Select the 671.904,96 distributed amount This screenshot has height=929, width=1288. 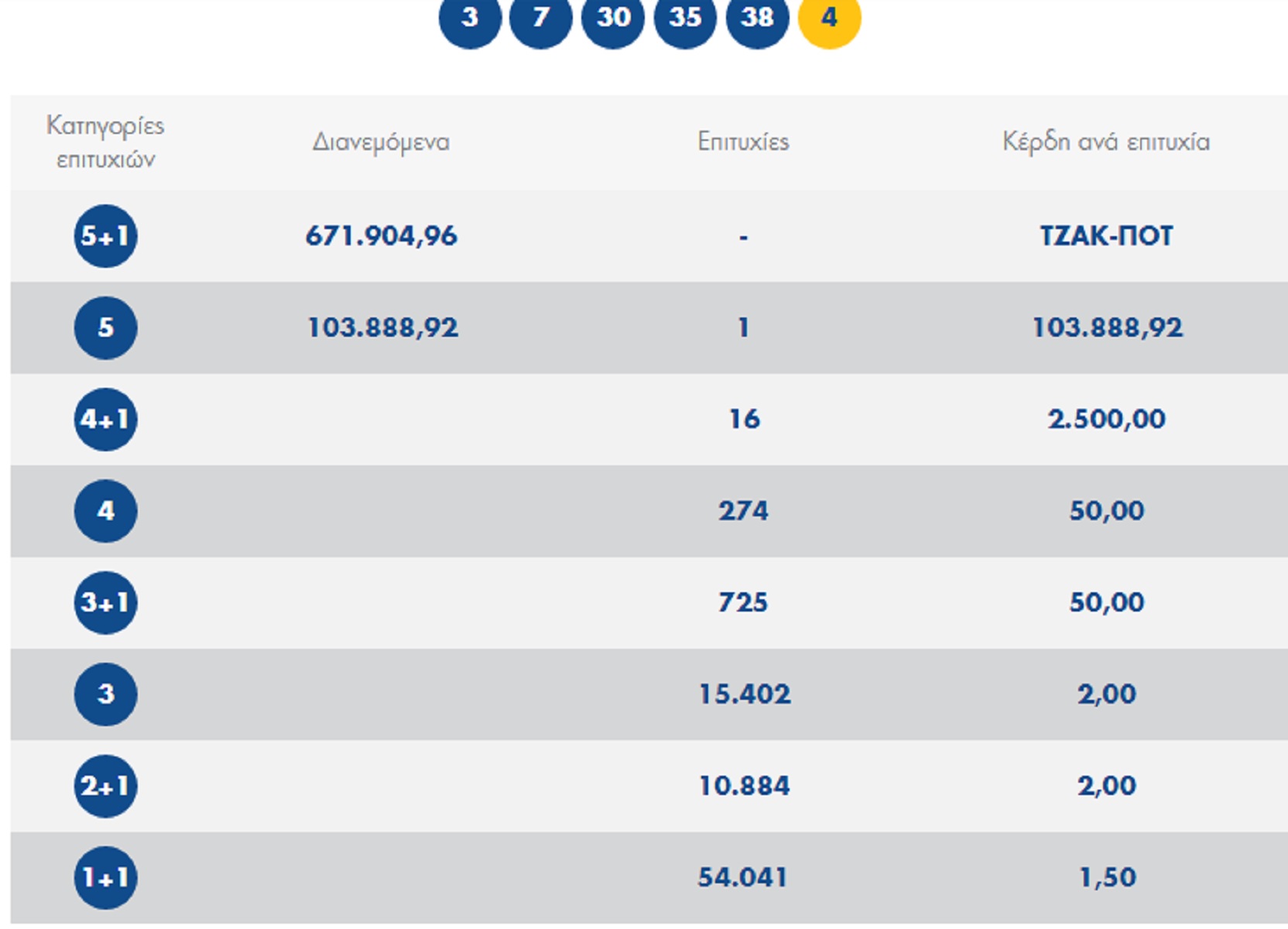tap(382, 236)
